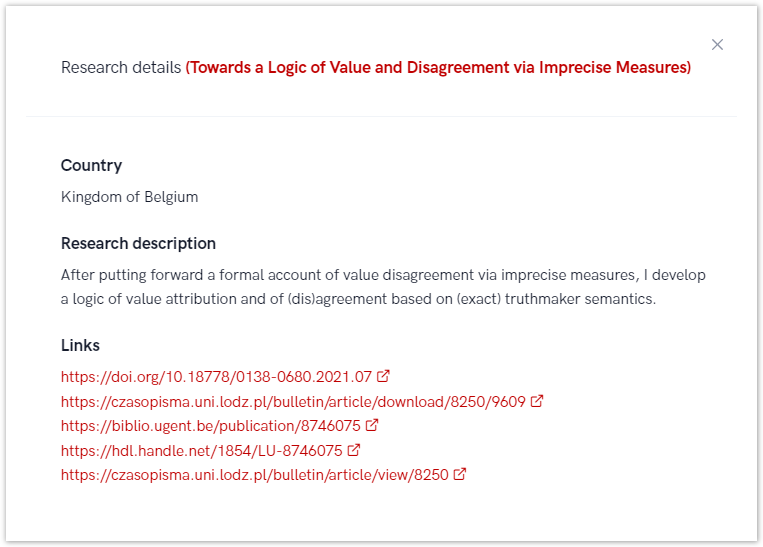Click the "Research description" heading

click(138, 243)
